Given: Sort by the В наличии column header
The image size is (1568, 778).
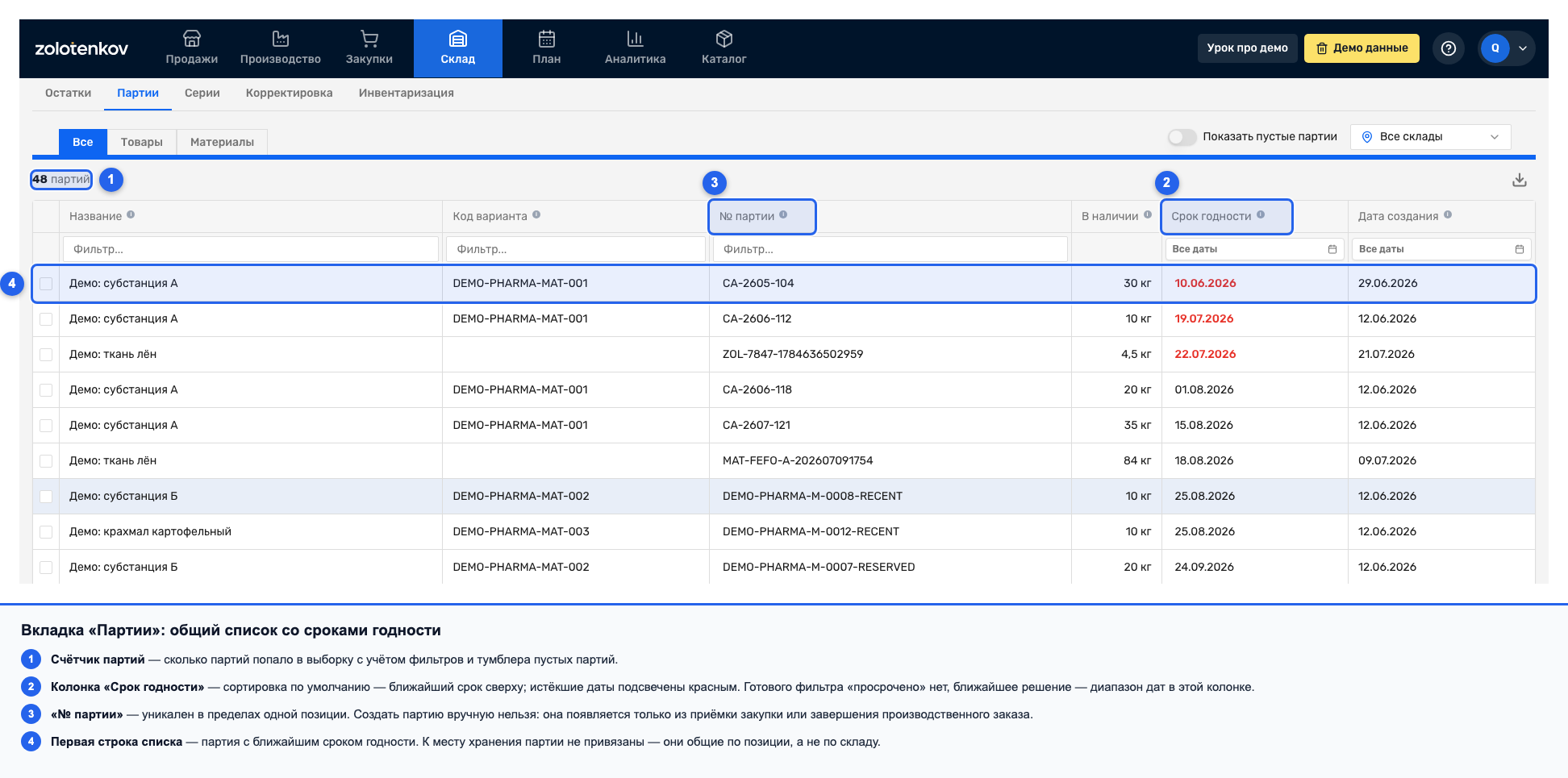Looking at the screenshot, I should [1110, 216].
